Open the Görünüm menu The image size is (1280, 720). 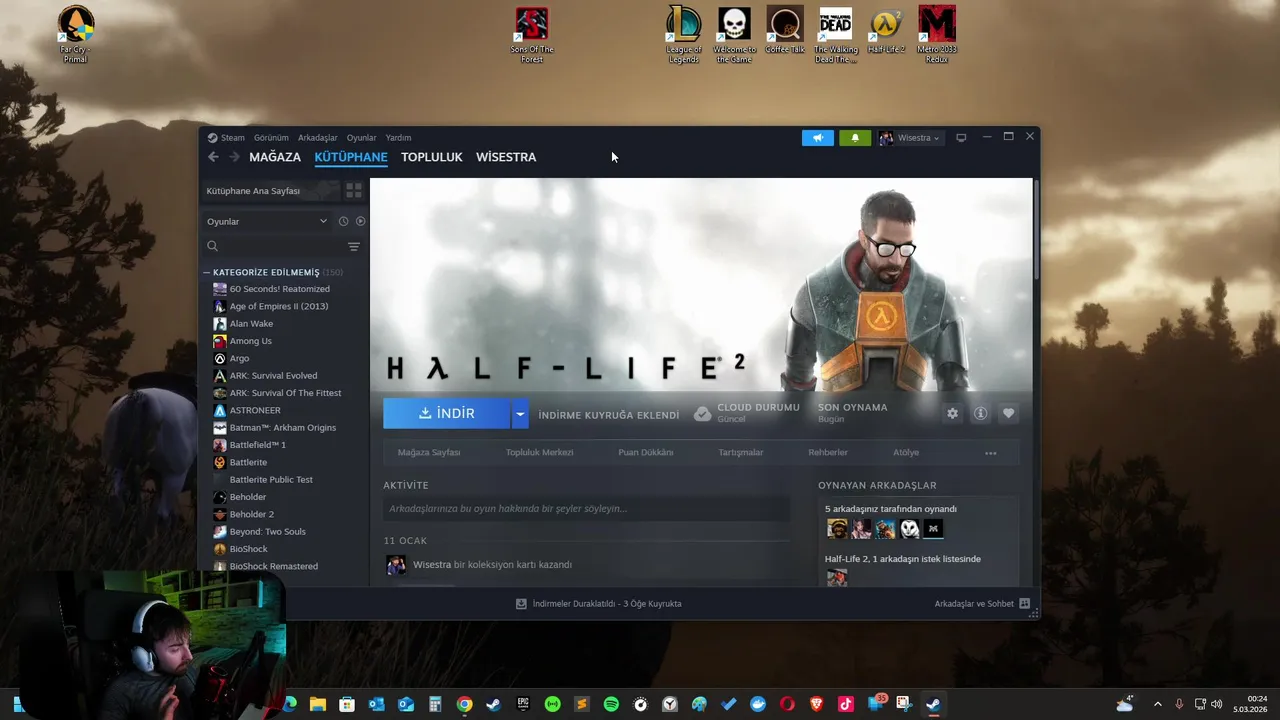click(x=271, y=138)
